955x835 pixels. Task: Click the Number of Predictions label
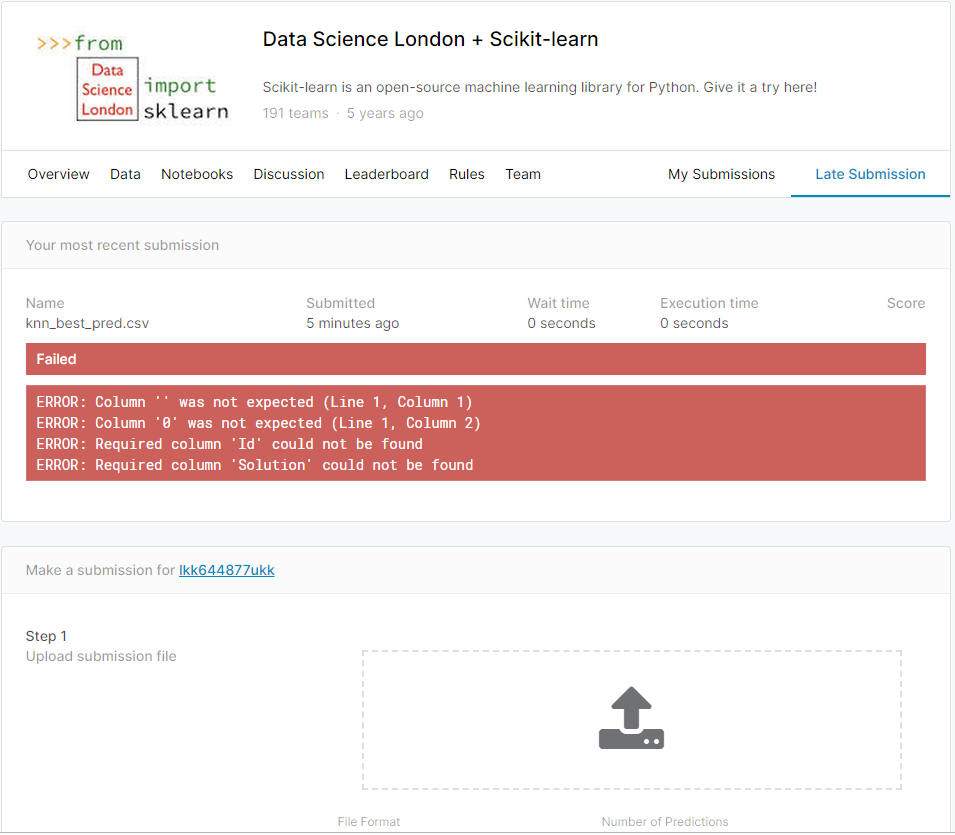click(664, 822)
